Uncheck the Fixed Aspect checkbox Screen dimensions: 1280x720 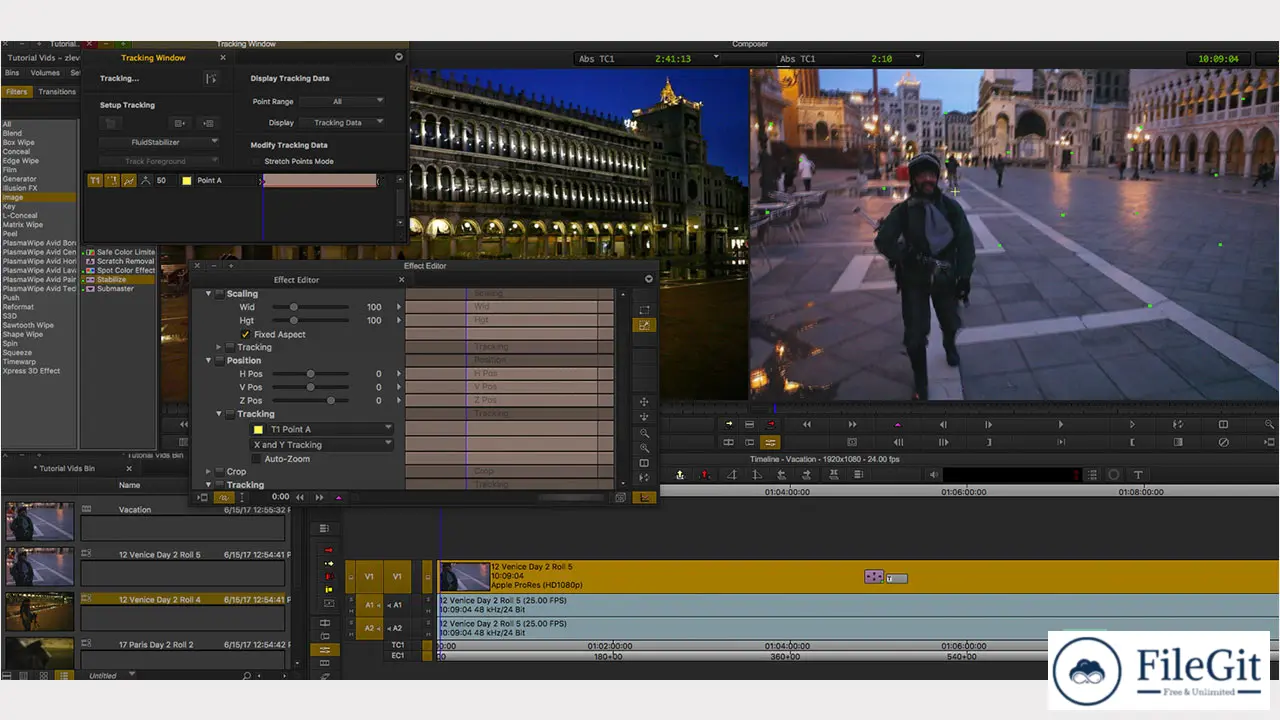click(x=246, y=334)
